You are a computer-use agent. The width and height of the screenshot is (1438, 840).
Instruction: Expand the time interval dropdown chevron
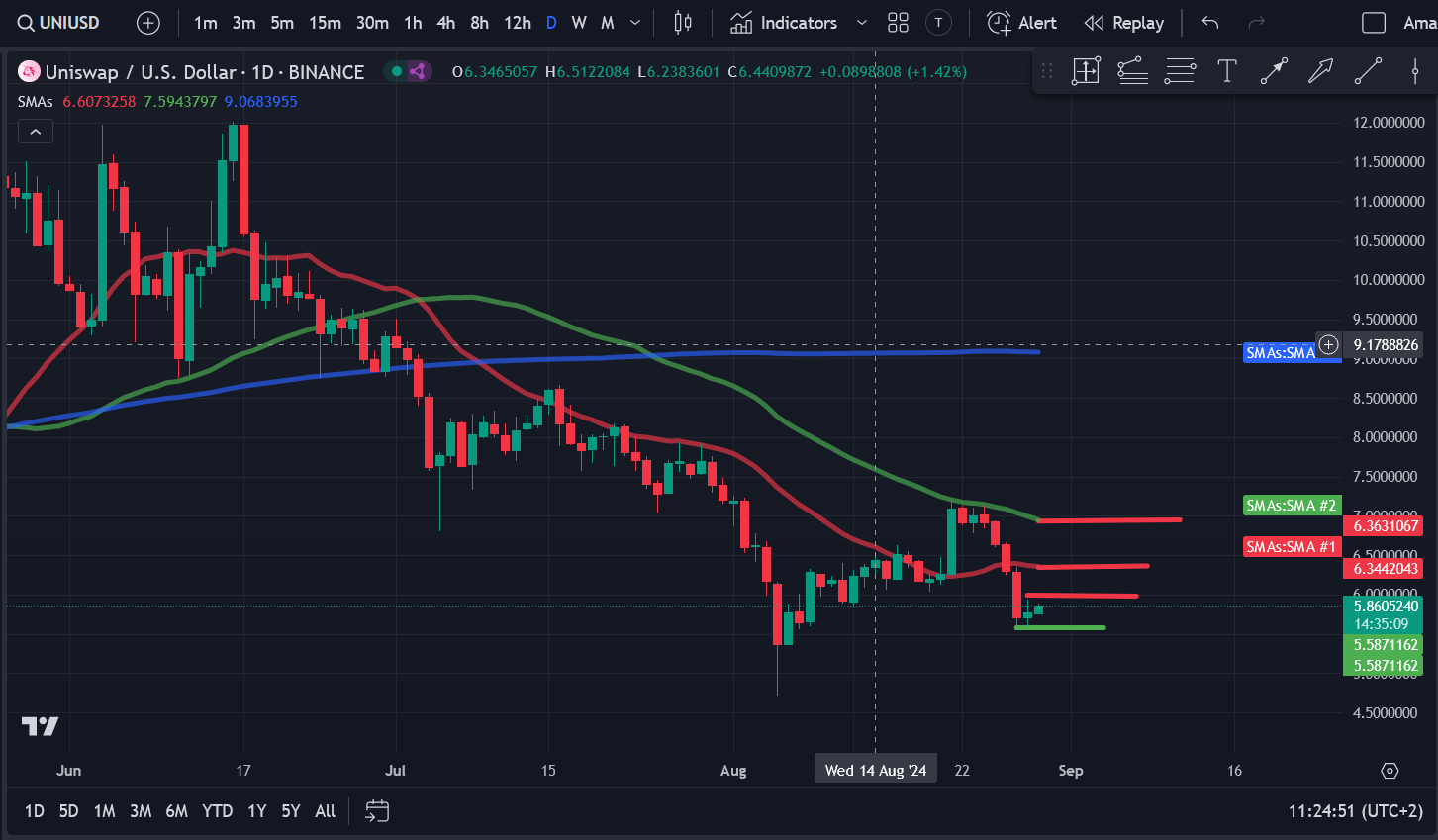tap(635, 22)
